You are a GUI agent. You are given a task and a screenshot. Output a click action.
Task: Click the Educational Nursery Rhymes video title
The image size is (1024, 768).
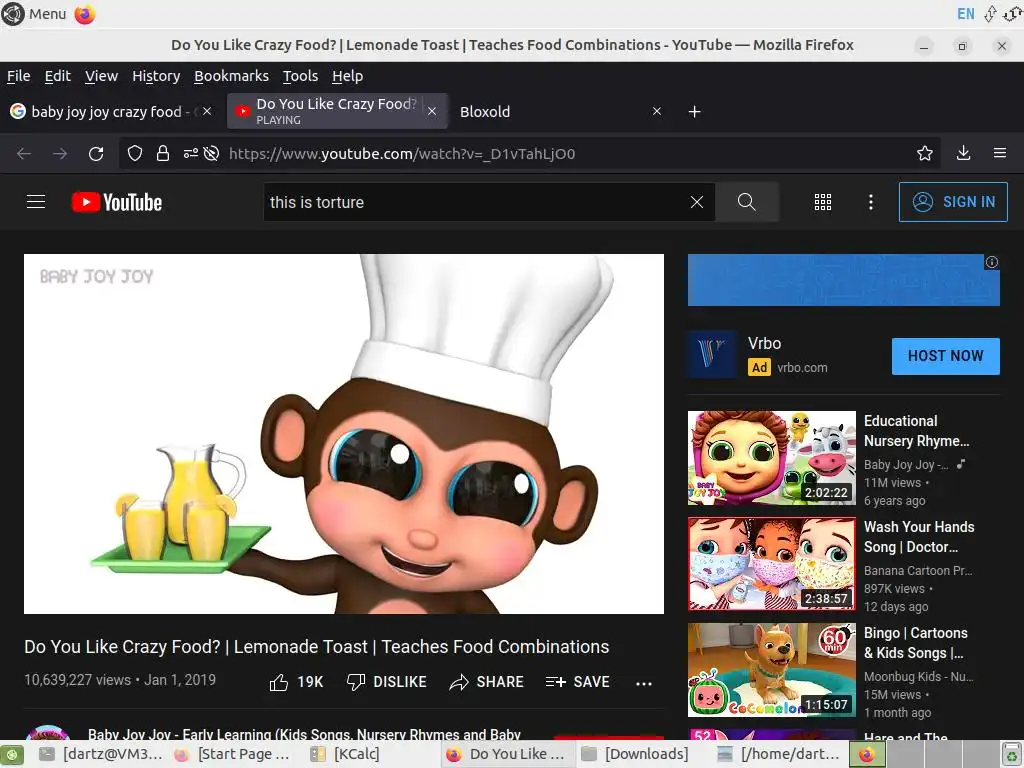[916, 431]
